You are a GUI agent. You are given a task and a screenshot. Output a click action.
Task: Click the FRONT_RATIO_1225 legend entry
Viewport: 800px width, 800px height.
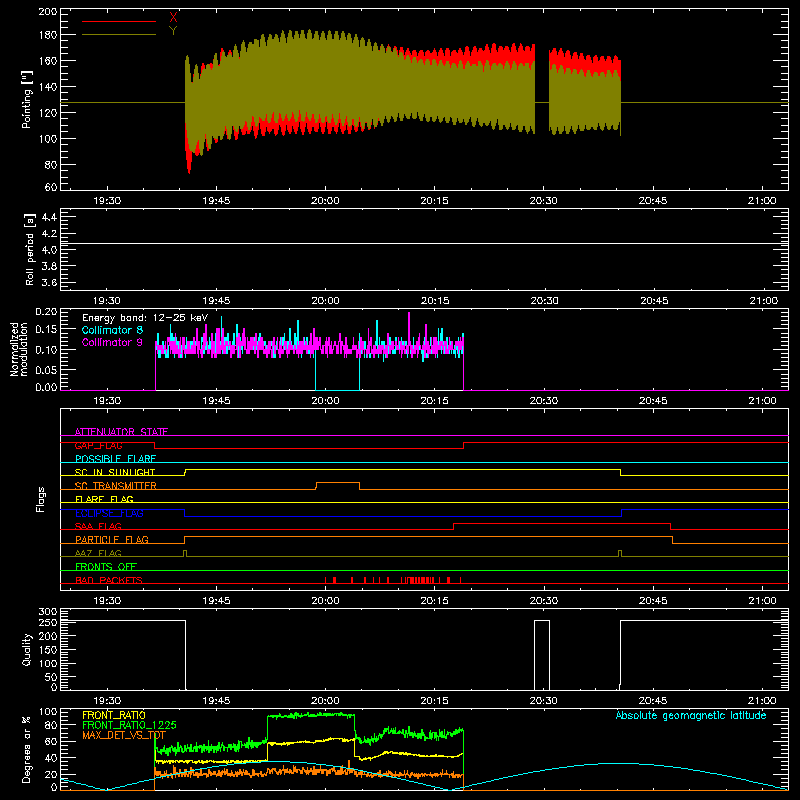pos(129,725)
